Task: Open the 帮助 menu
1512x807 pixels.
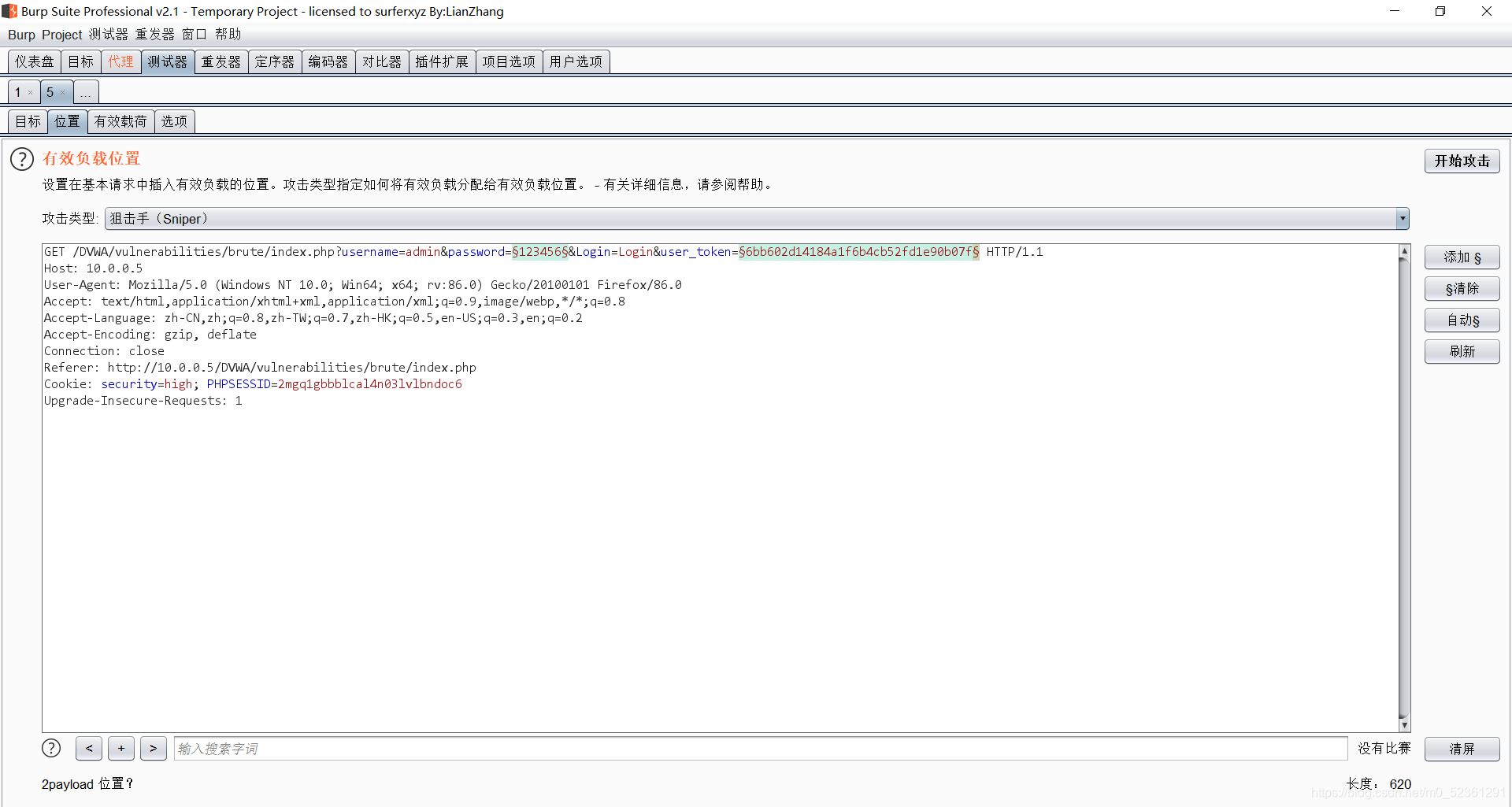Action: coord(228,35)
